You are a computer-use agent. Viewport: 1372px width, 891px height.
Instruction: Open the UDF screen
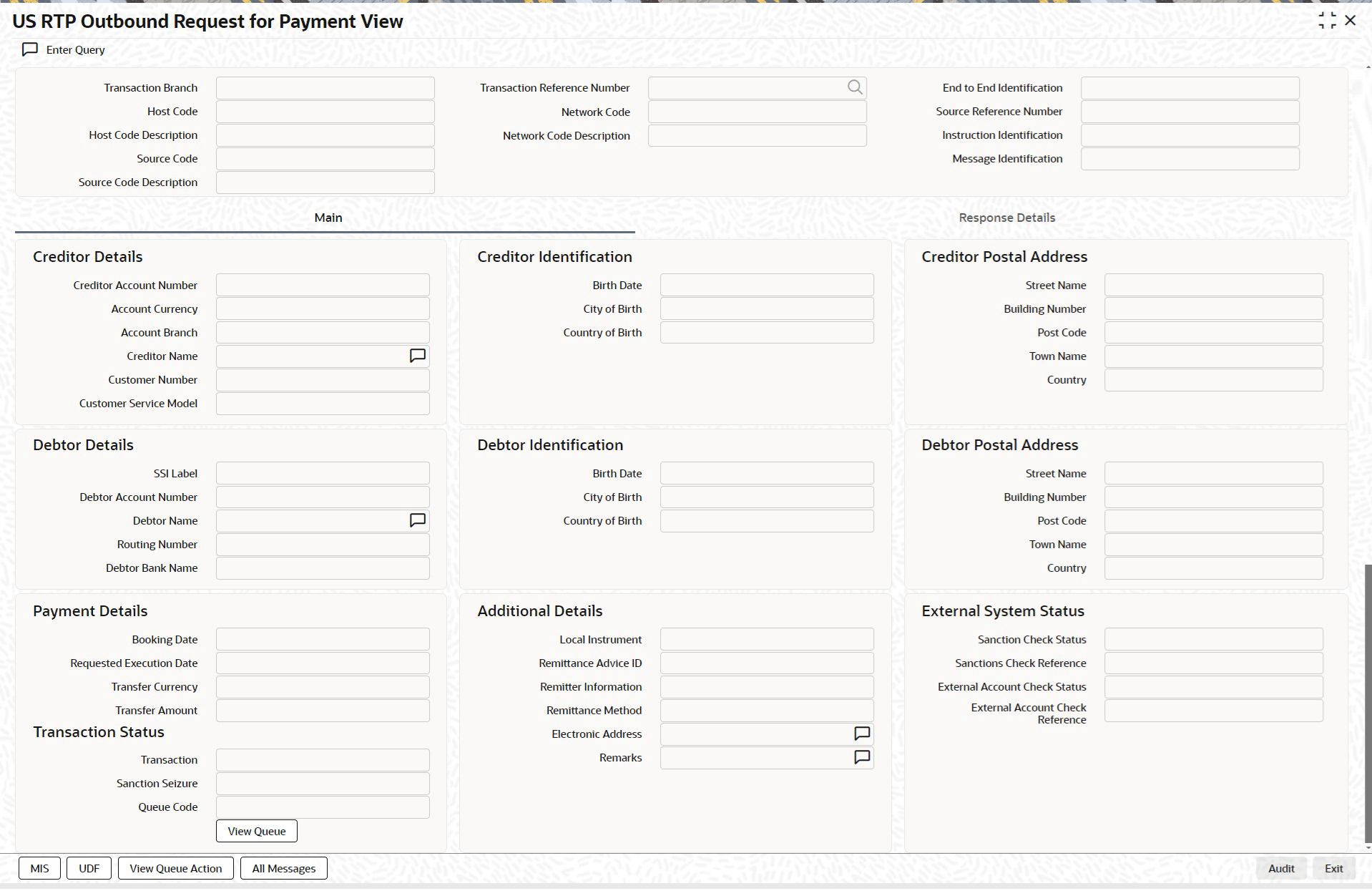[x=89, y=868]
